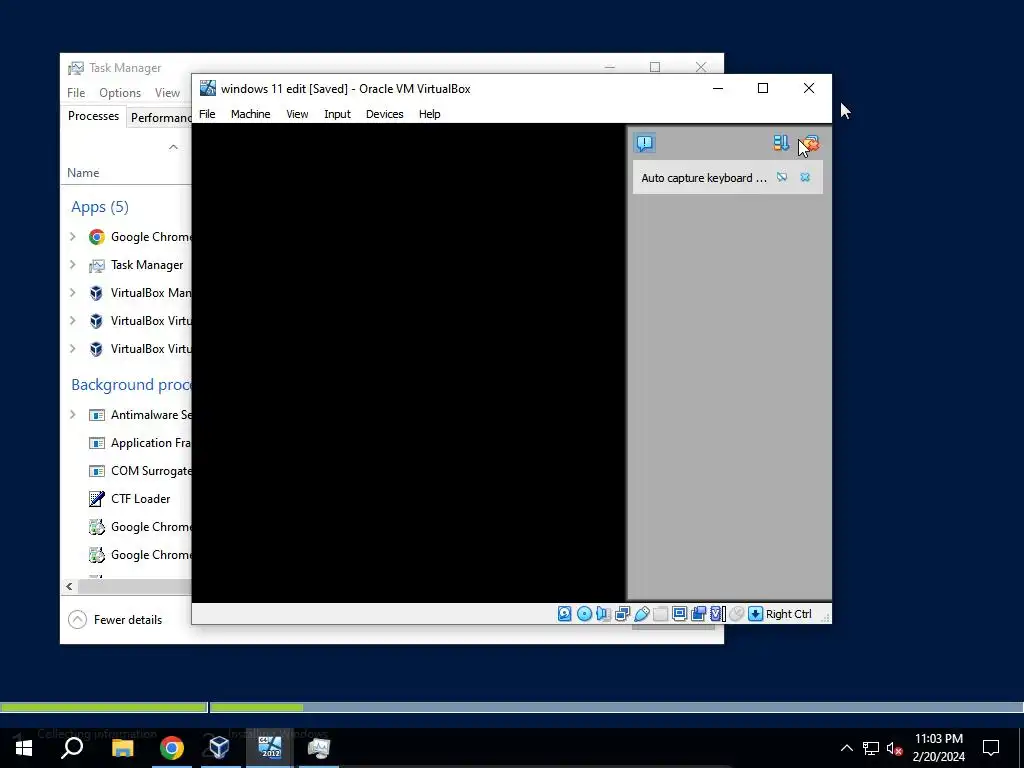Screen dimensions: 1024x768
Task: Click the keyboard capture arrow next to Right Ctrl
Action: pos(756,614)
